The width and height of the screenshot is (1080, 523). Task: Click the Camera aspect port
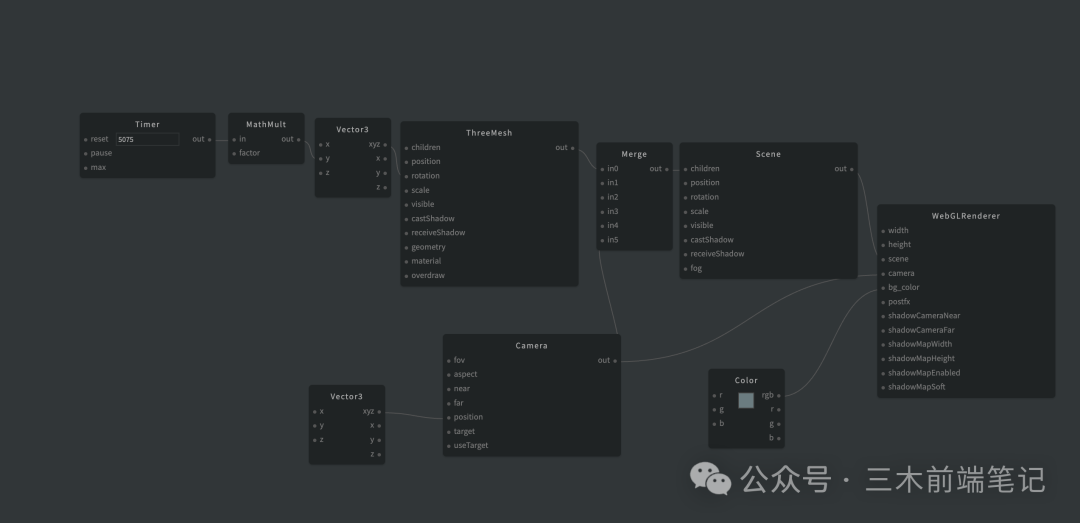(x=448, y=375)
